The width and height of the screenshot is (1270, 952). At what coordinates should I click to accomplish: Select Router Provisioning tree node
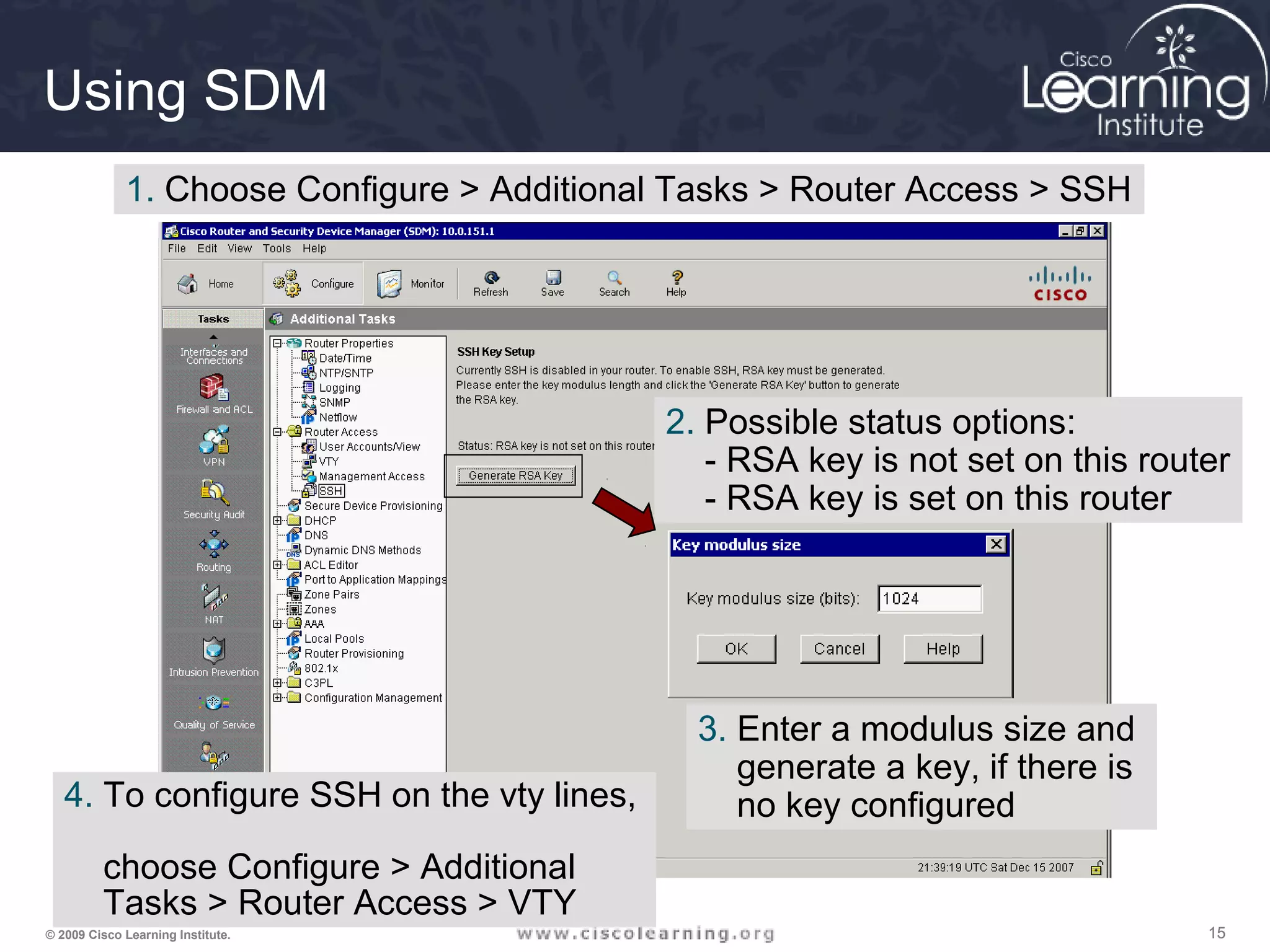coord(353,654)
